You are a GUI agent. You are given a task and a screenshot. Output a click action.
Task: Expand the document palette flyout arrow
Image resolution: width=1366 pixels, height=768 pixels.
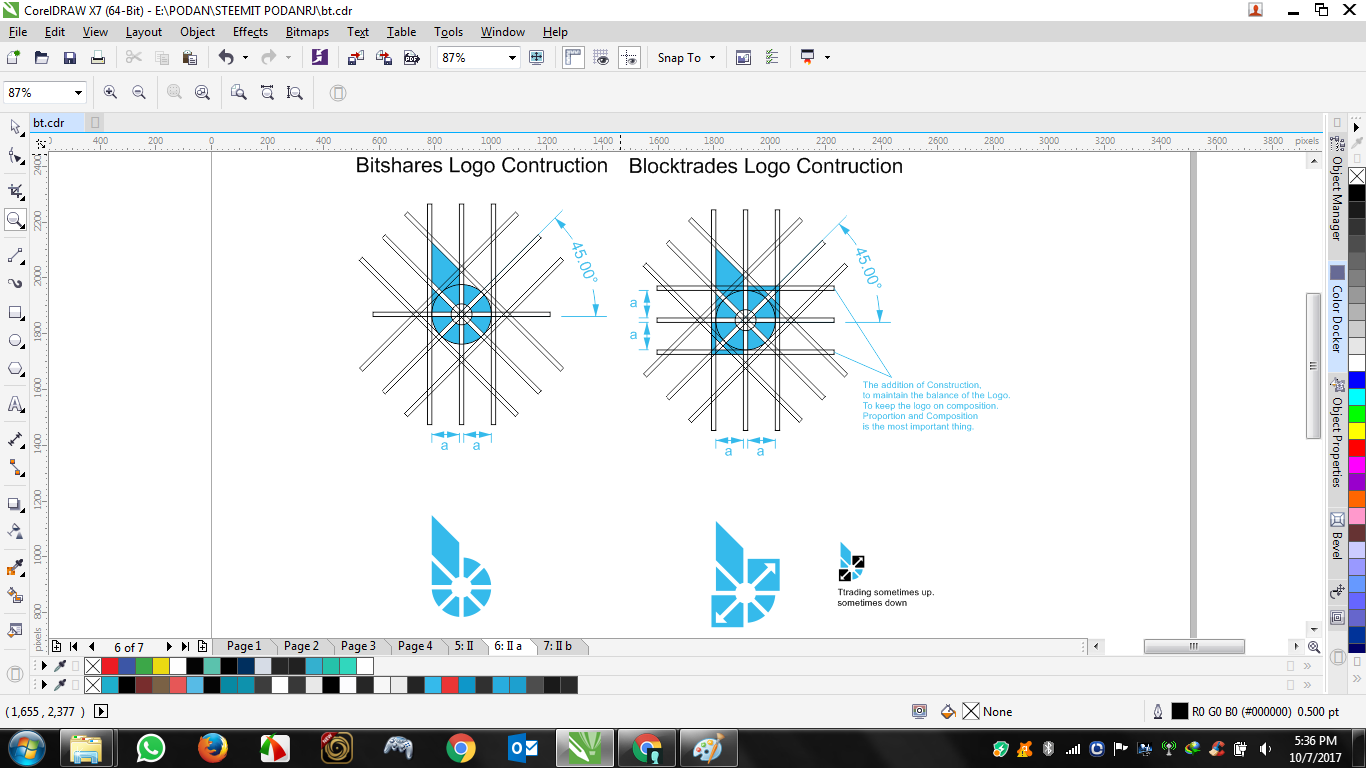point(44,666)
